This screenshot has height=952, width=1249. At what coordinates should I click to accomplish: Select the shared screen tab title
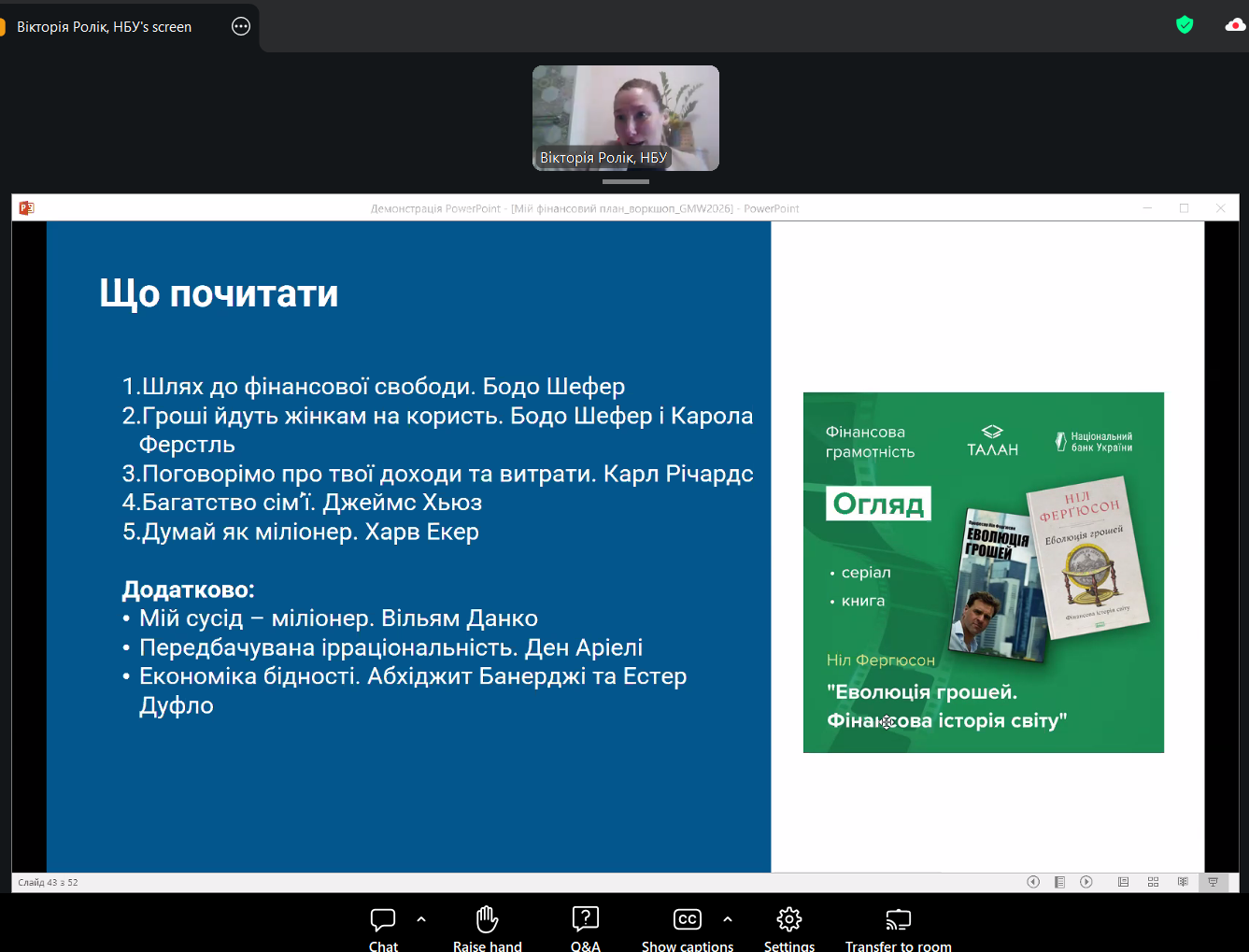104,27
